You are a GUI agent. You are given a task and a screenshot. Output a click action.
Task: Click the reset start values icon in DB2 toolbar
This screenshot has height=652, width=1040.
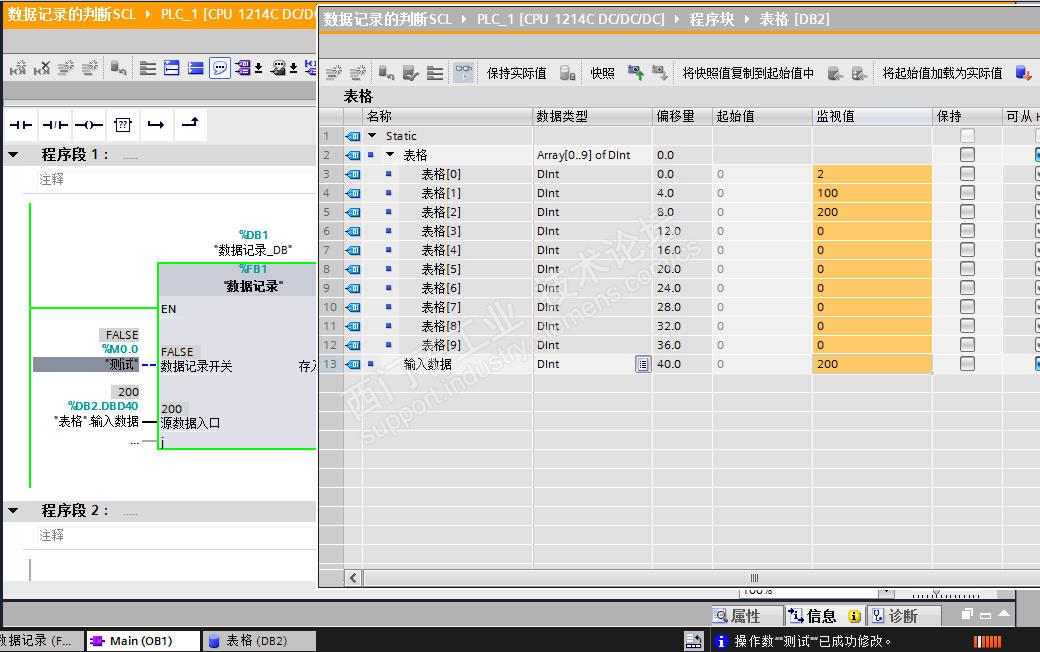387,73
